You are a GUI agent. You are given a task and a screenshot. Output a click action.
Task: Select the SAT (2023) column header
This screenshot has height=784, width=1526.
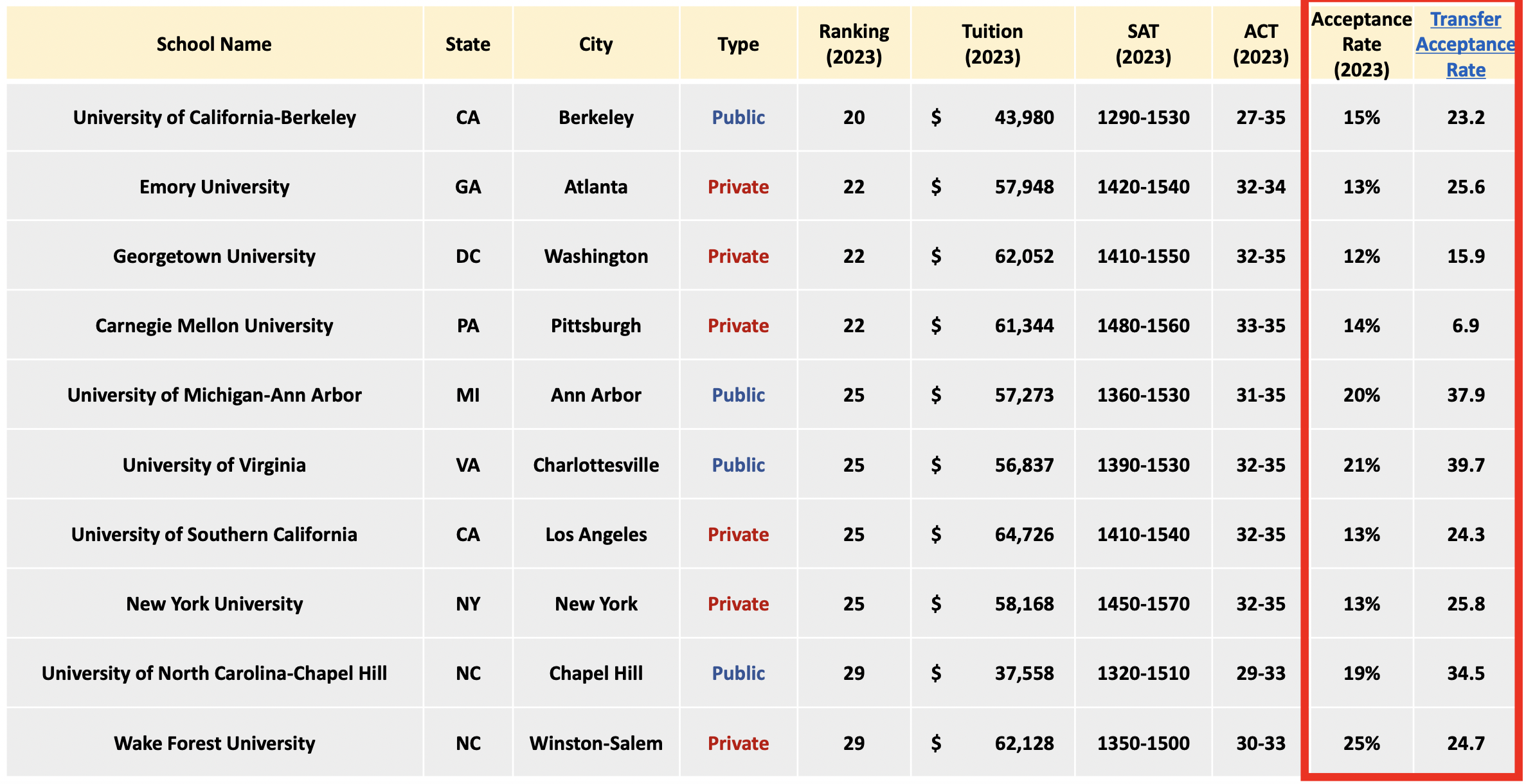point(1143,44)
